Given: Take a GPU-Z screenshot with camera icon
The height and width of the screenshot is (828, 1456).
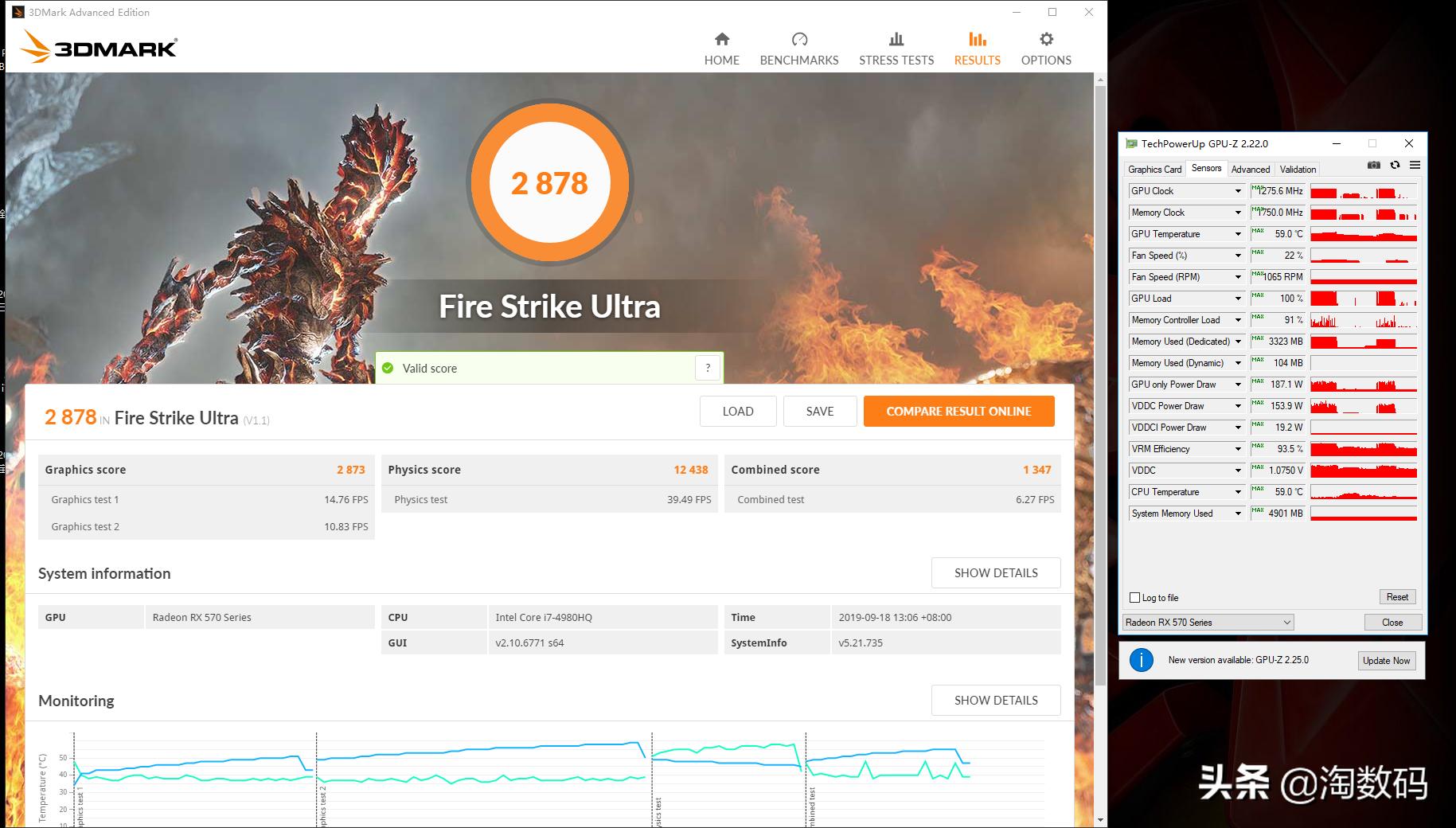Looking at the screenshot, I should (x=1374, y=165).
